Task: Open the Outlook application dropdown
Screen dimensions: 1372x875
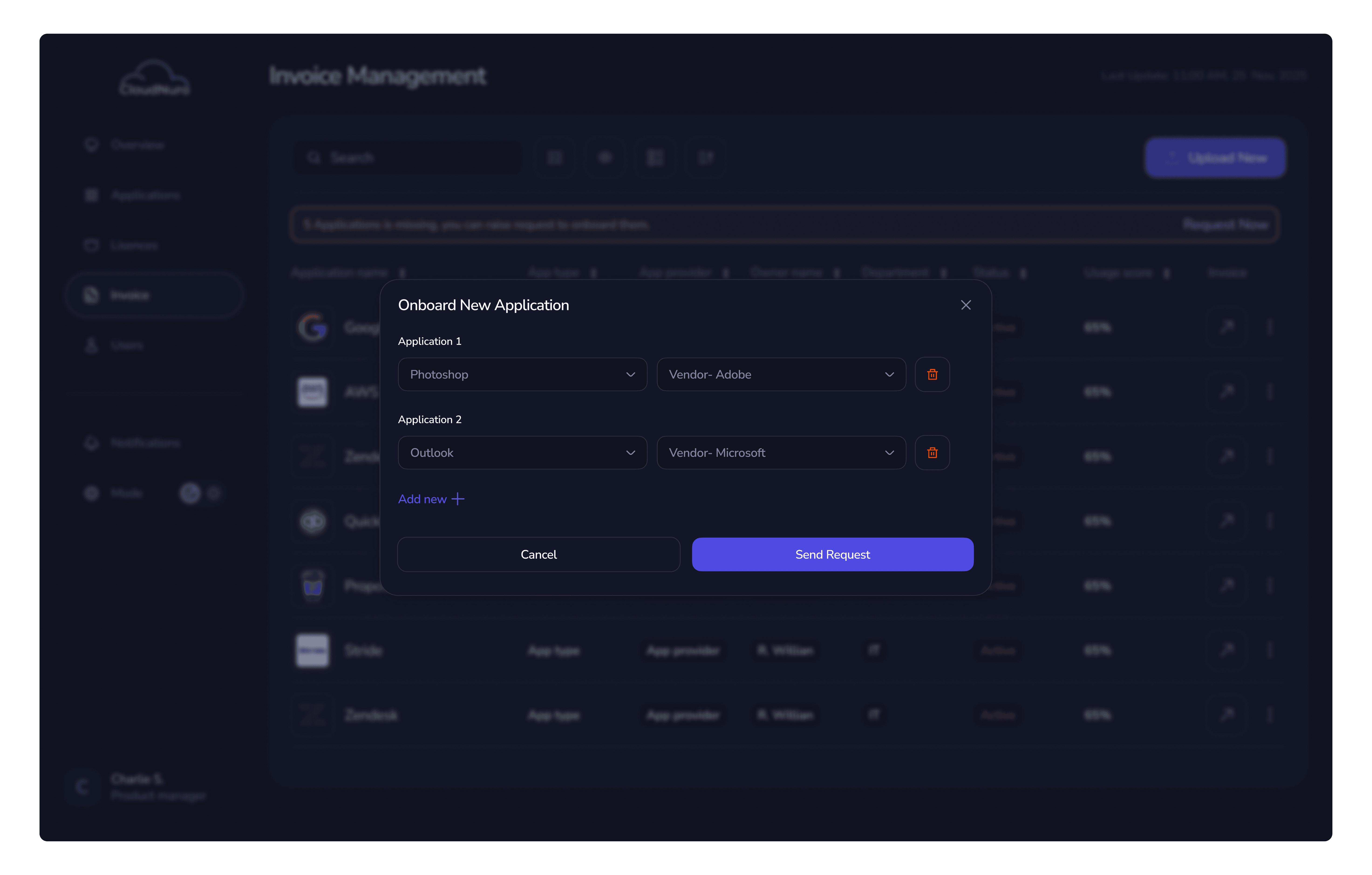Action: click(522, 453)
